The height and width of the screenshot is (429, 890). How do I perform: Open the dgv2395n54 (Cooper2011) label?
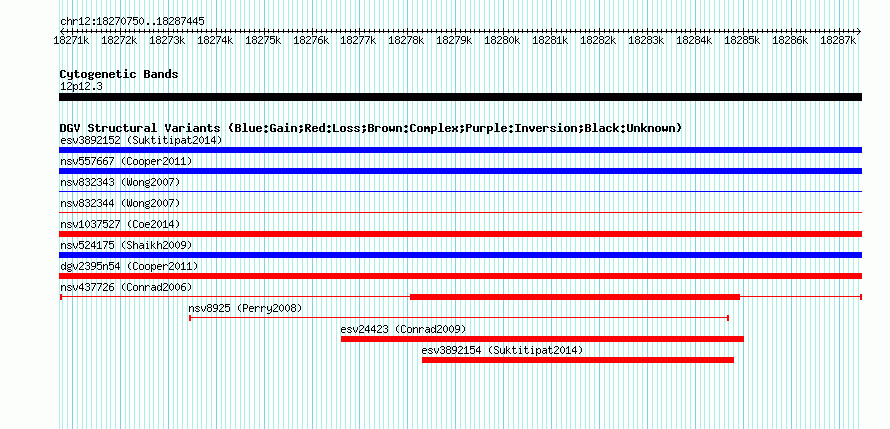click(129, 266)
